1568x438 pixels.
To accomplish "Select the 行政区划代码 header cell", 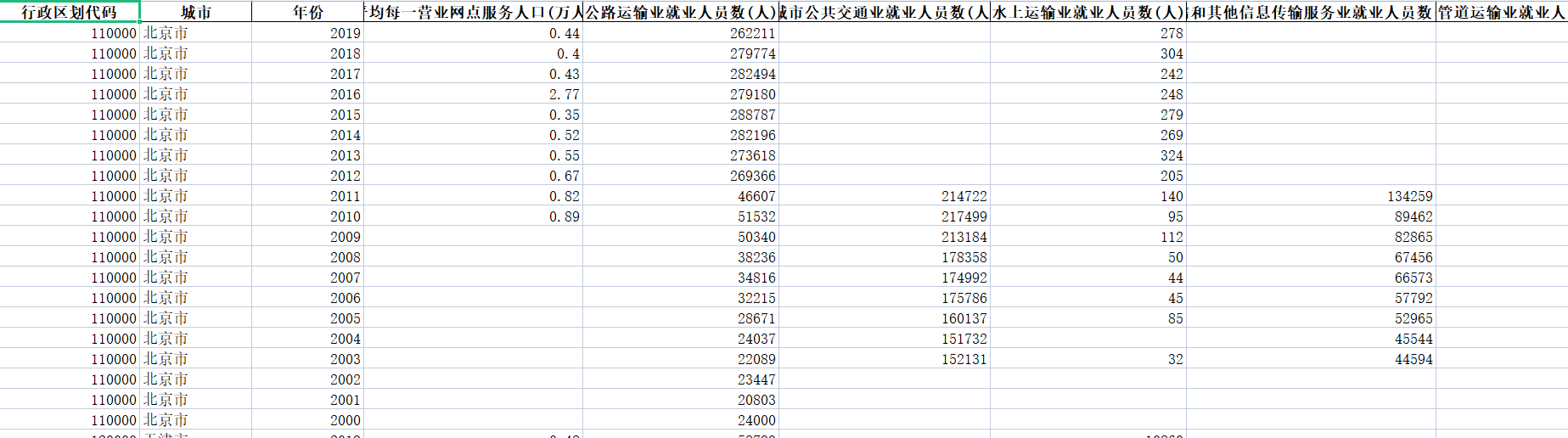I will (70, 12).
